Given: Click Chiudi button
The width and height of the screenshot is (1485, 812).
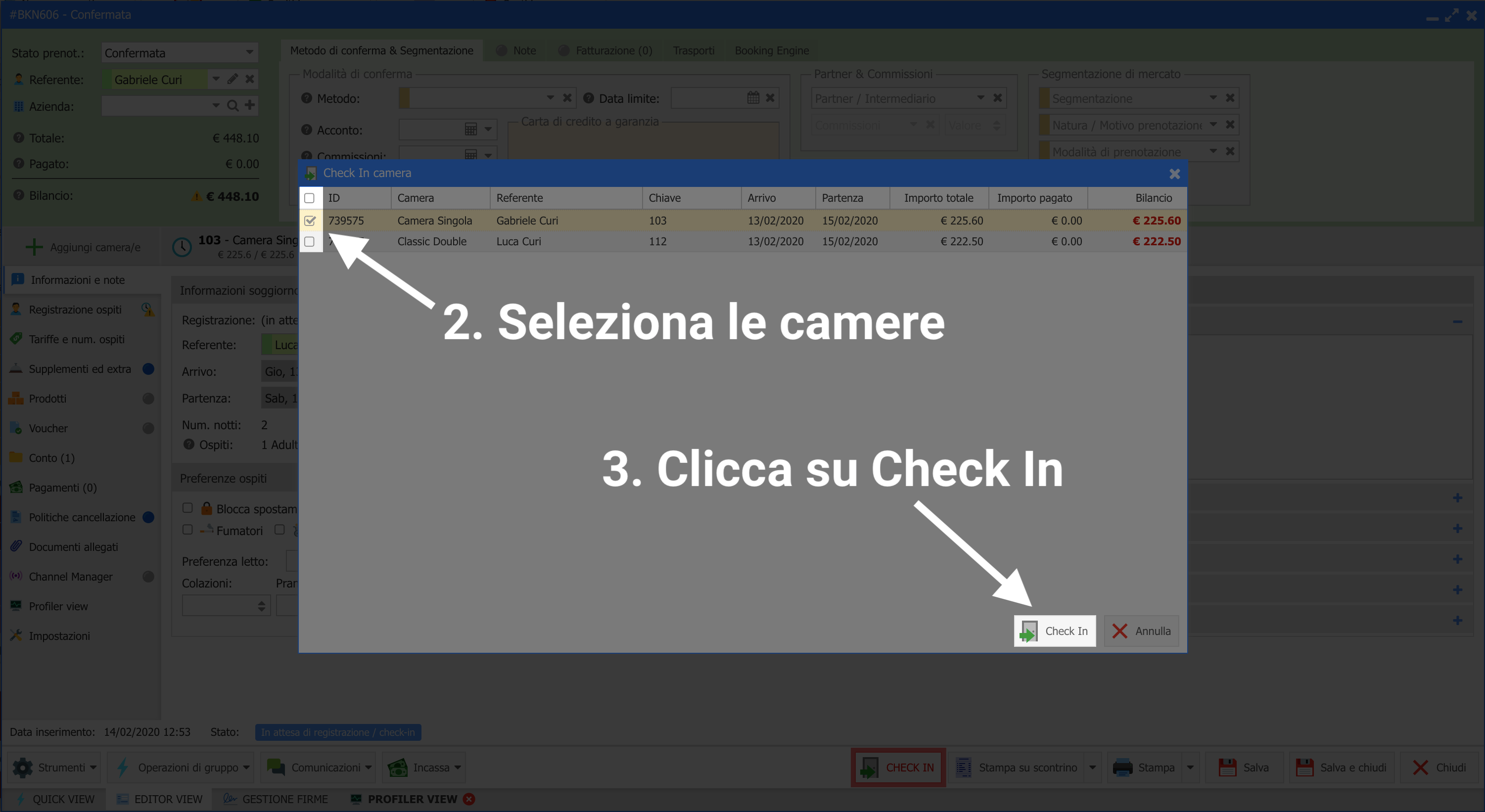Looking at the screenshot, I should pyautogui.click(x=1439, y=767).
